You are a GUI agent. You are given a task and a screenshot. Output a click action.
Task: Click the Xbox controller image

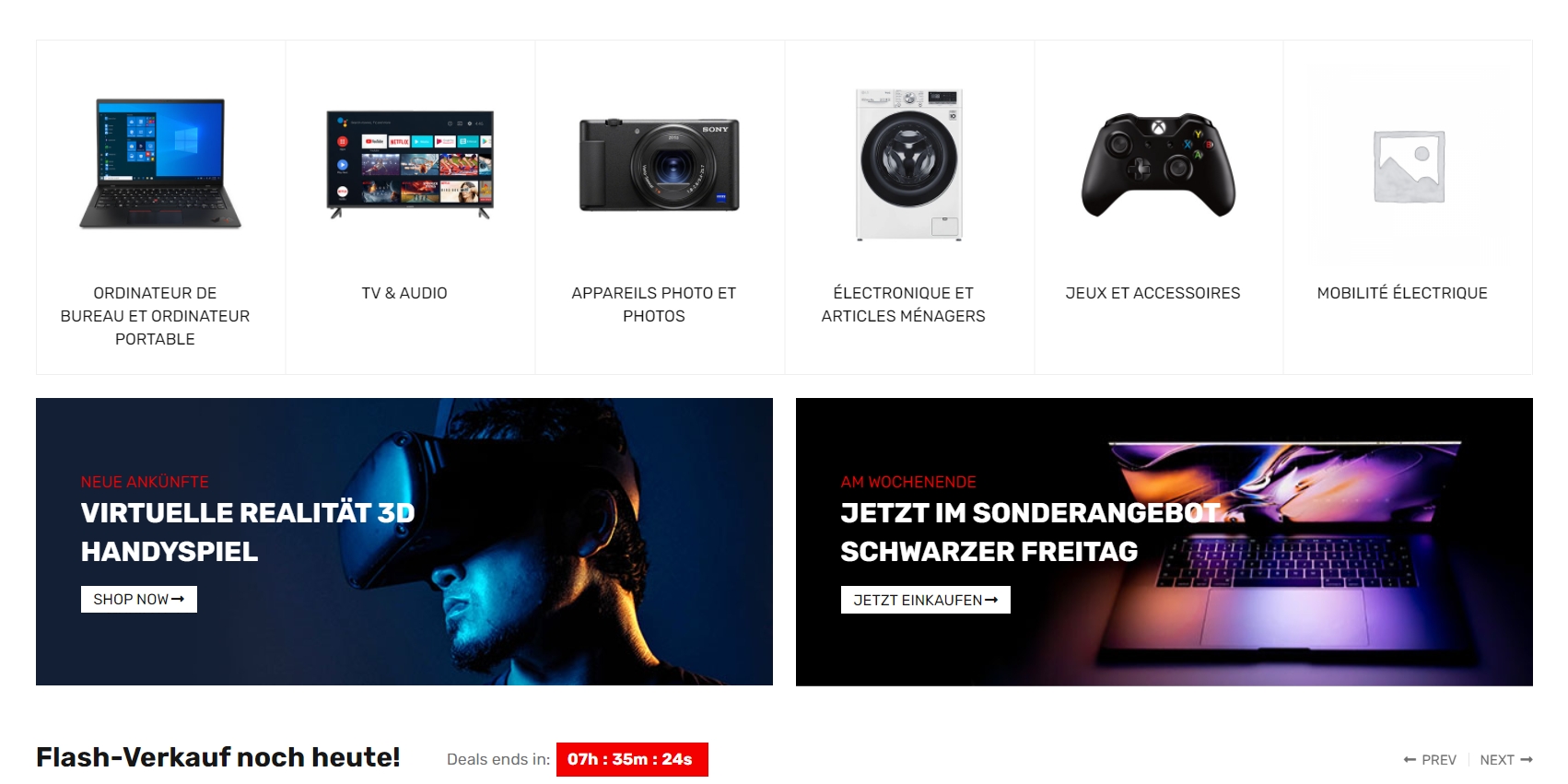coord(1159,164)
